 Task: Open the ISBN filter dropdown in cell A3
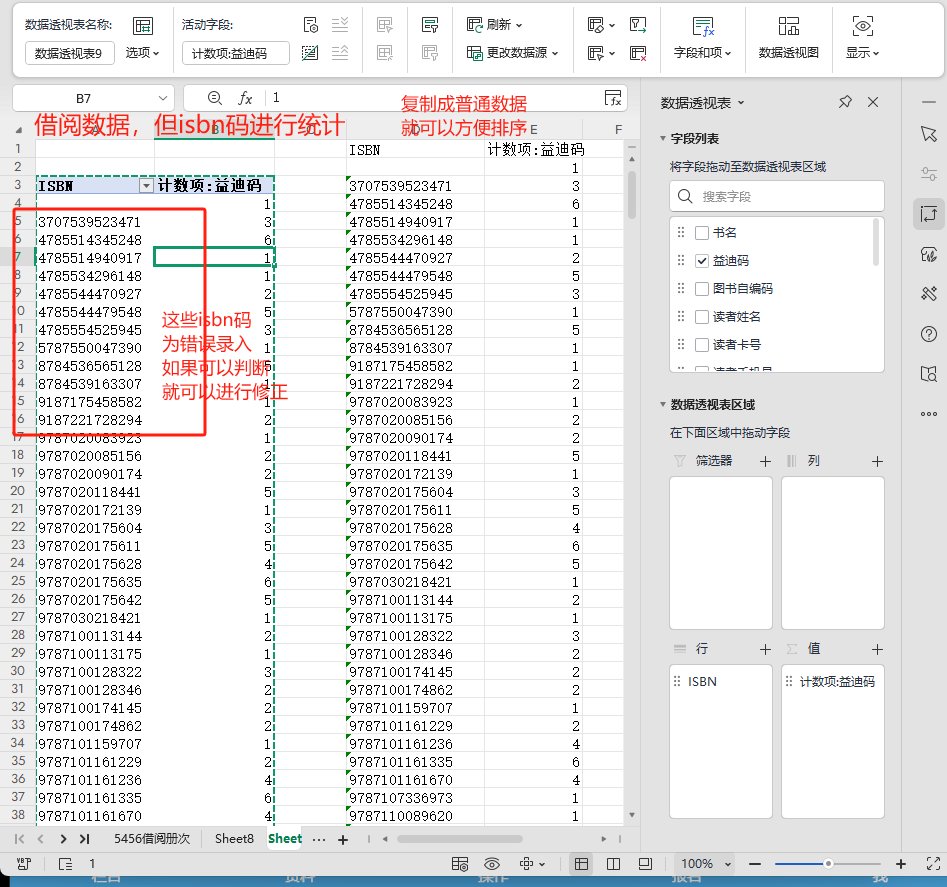[x=146, y=186]
